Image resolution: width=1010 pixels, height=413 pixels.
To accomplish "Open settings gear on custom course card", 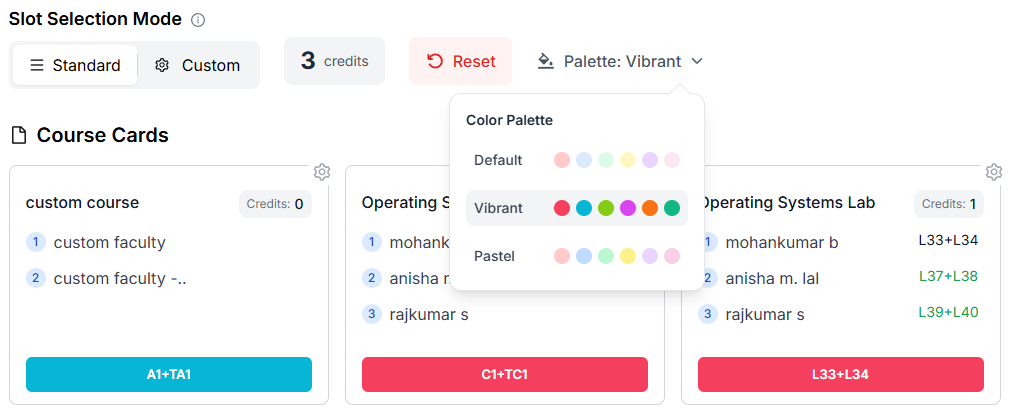I will [x=322, y=172].
